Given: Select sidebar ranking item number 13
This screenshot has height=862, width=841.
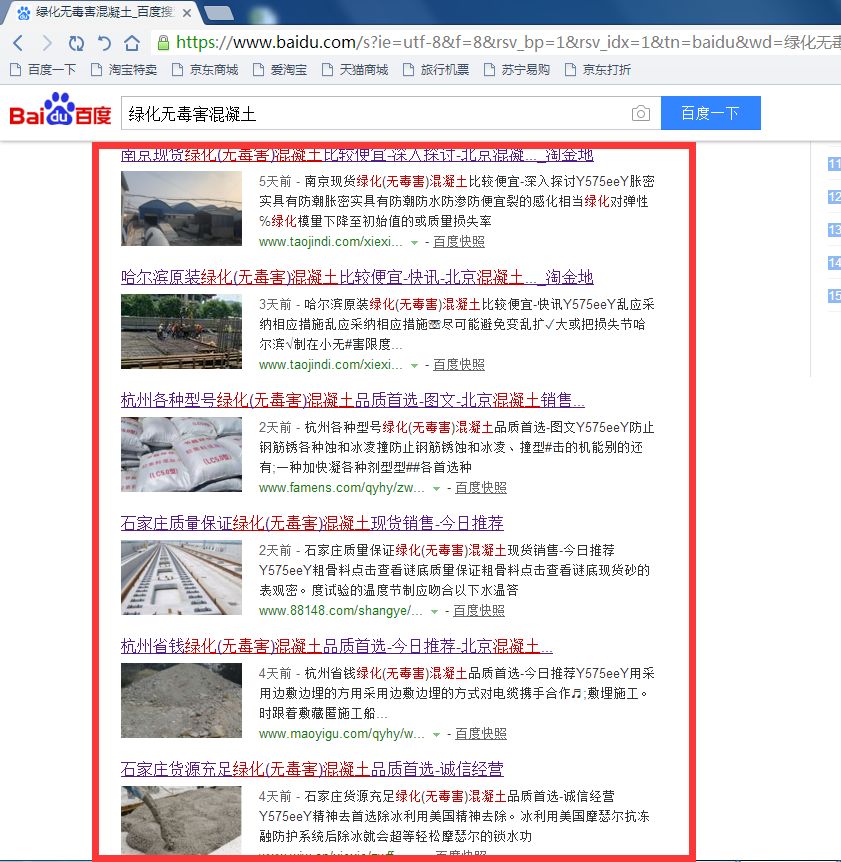Looking at the screenshot, I should coord(834,230).
